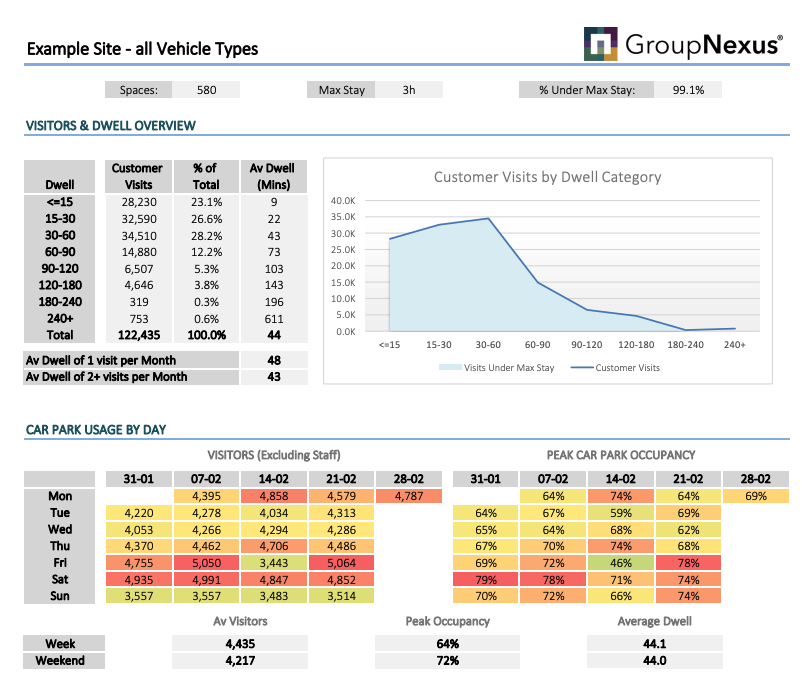
Task: Click the VISITORS (Excluding Staff) subheading
Action: 274,455
